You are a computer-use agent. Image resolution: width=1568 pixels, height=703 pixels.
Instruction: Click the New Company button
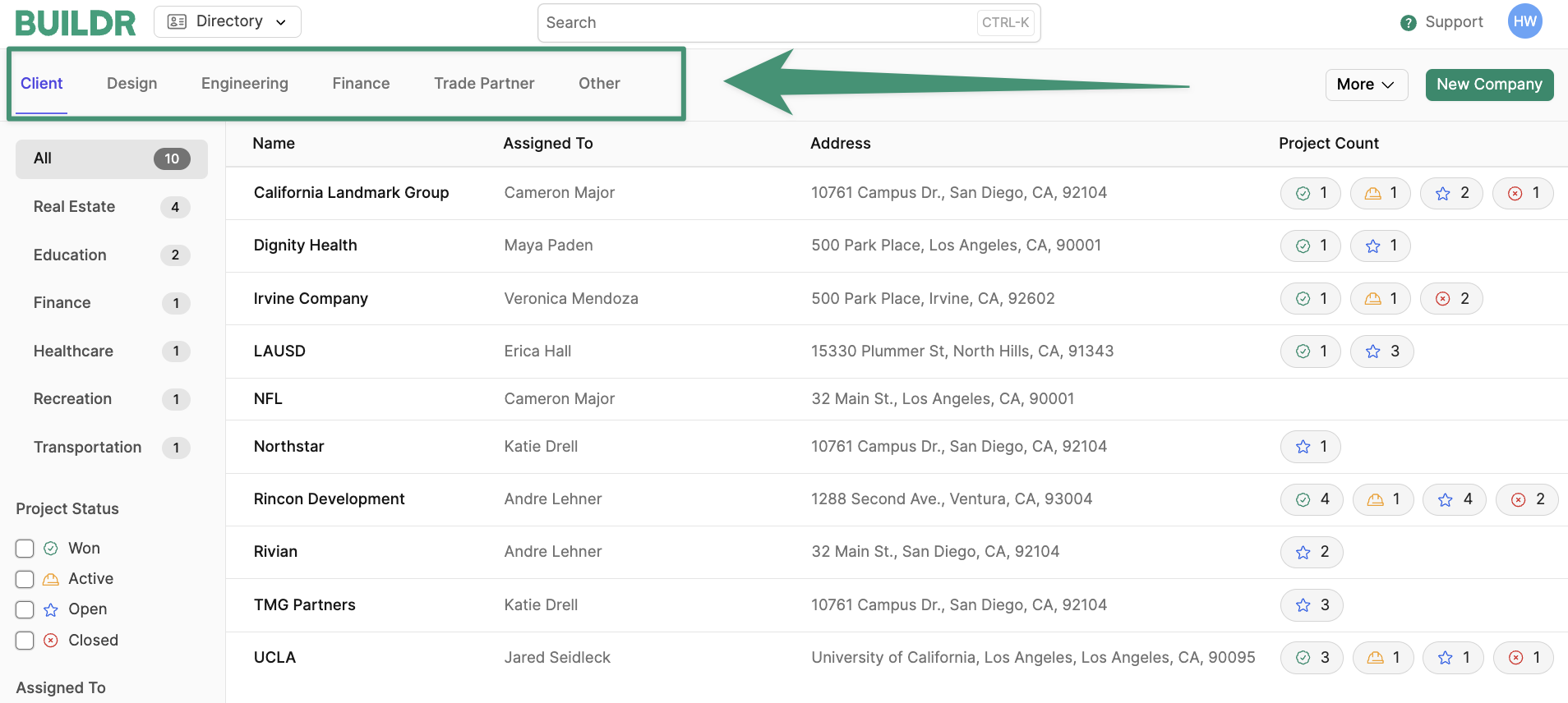click(1489, 85)
